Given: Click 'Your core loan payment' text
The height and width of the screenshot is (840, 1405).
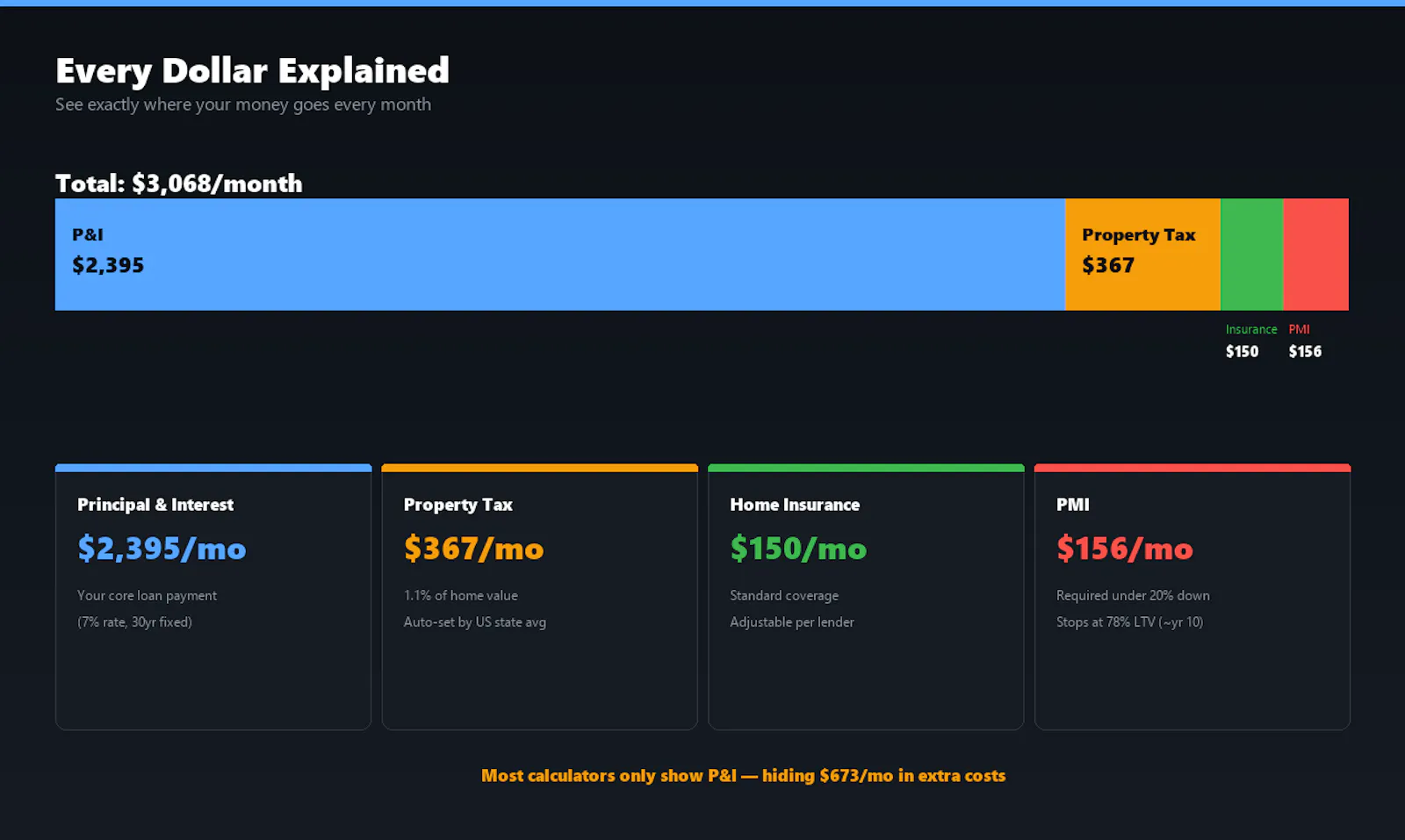Looking at the screenshot, I should point(147,595).
